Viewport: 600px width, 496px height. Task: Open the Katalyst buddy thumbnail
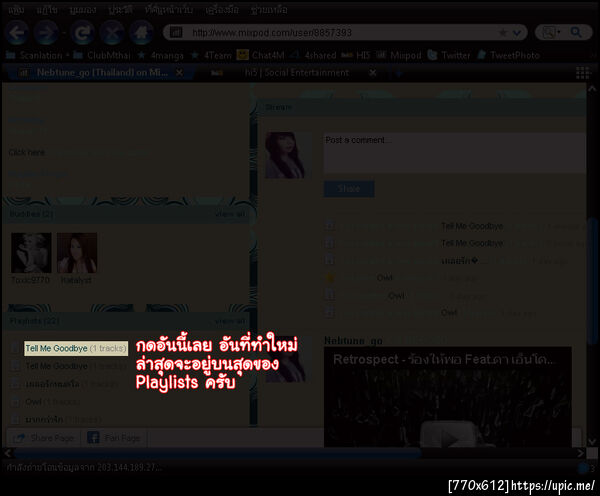point(77,253)
